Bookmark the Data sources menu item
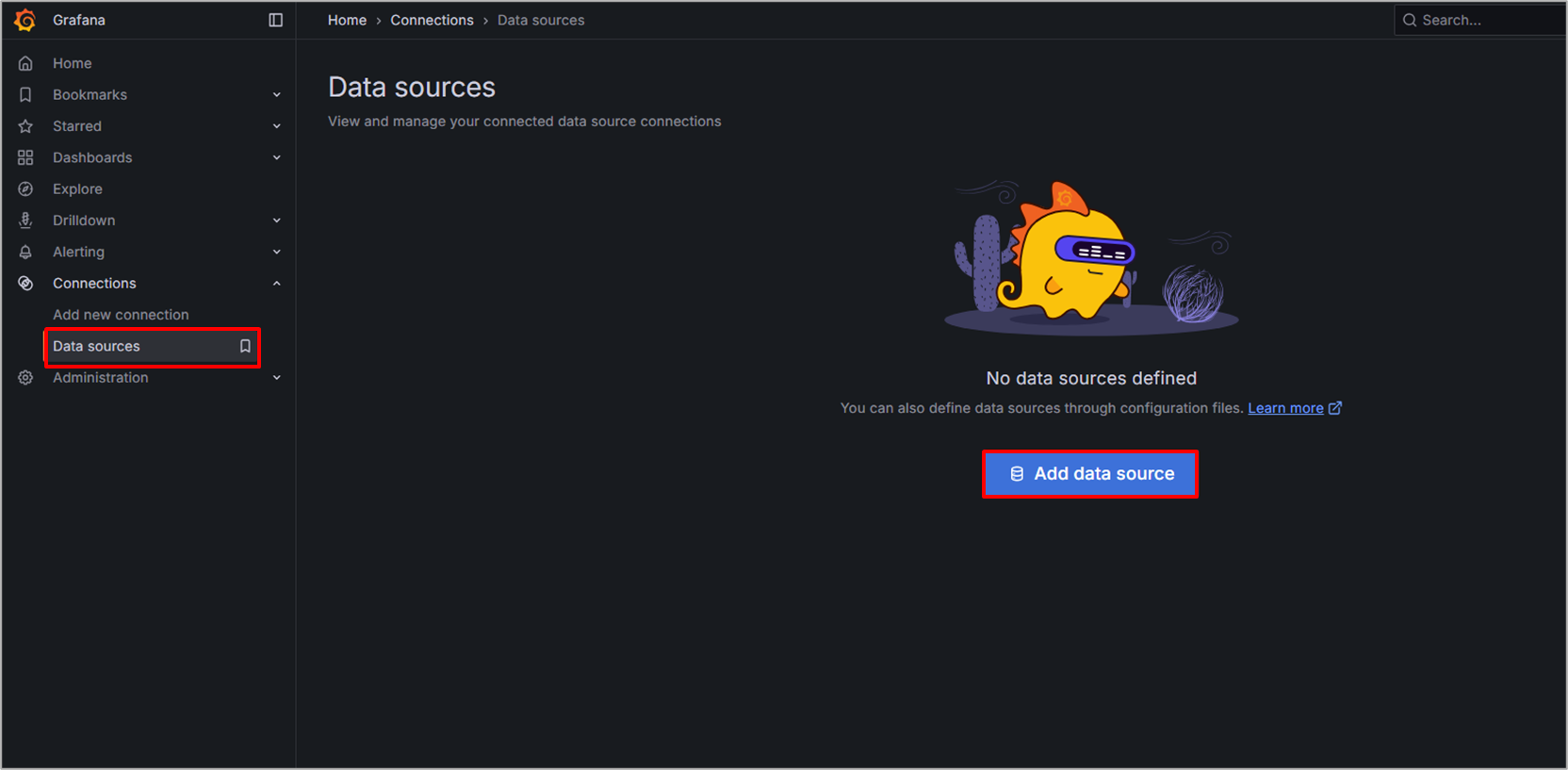The image size is (1568, 770). tap(245, 346)
